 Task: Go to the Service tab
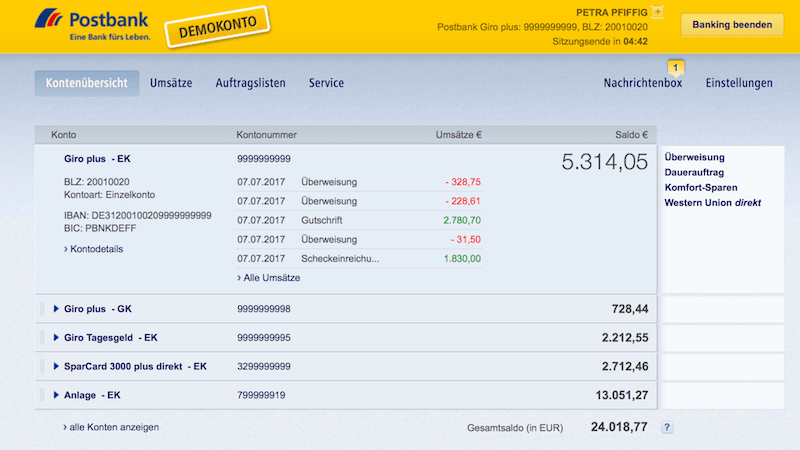(327, 83)
